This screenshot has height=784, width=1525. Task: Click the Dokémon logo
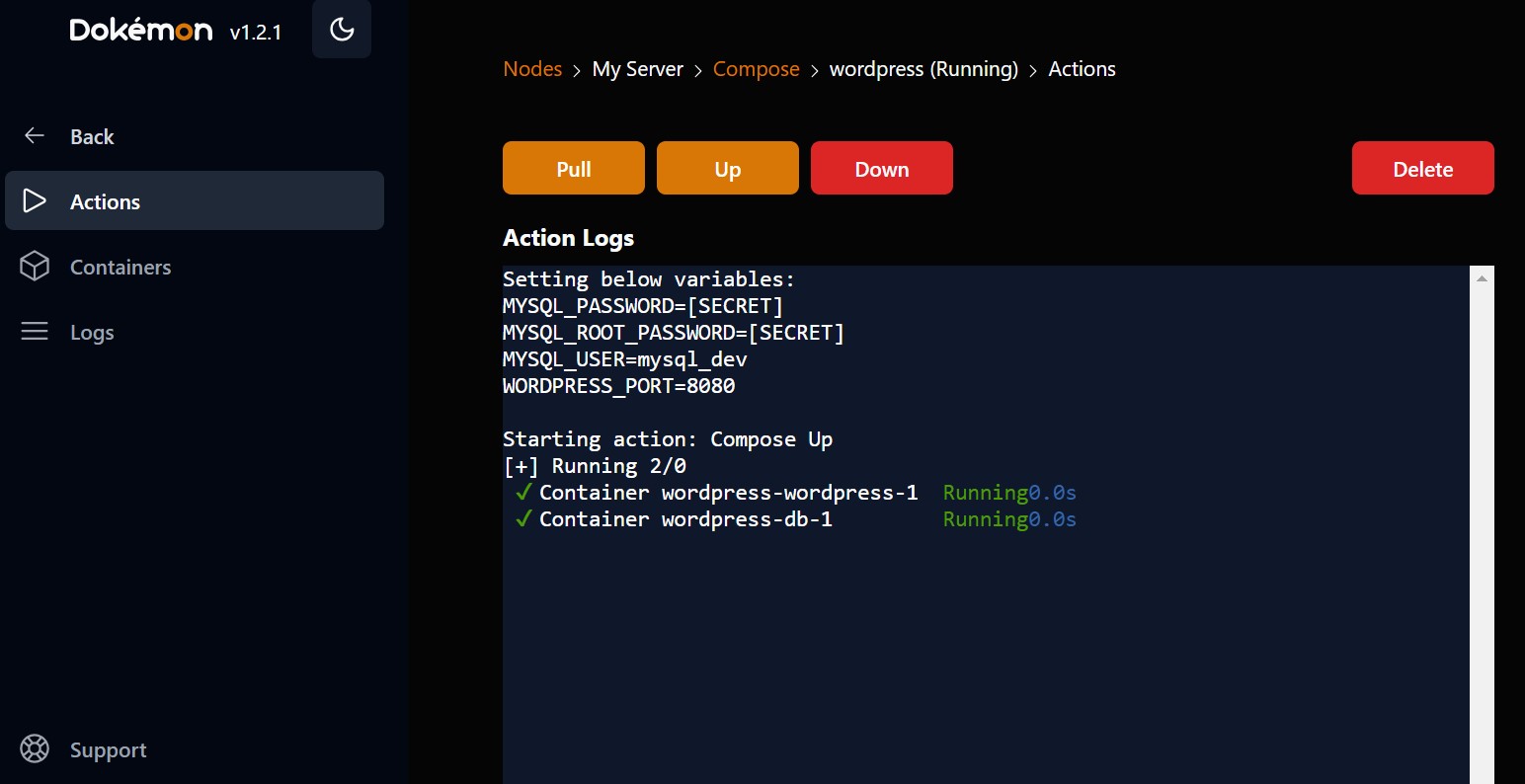tap(141, 31)
